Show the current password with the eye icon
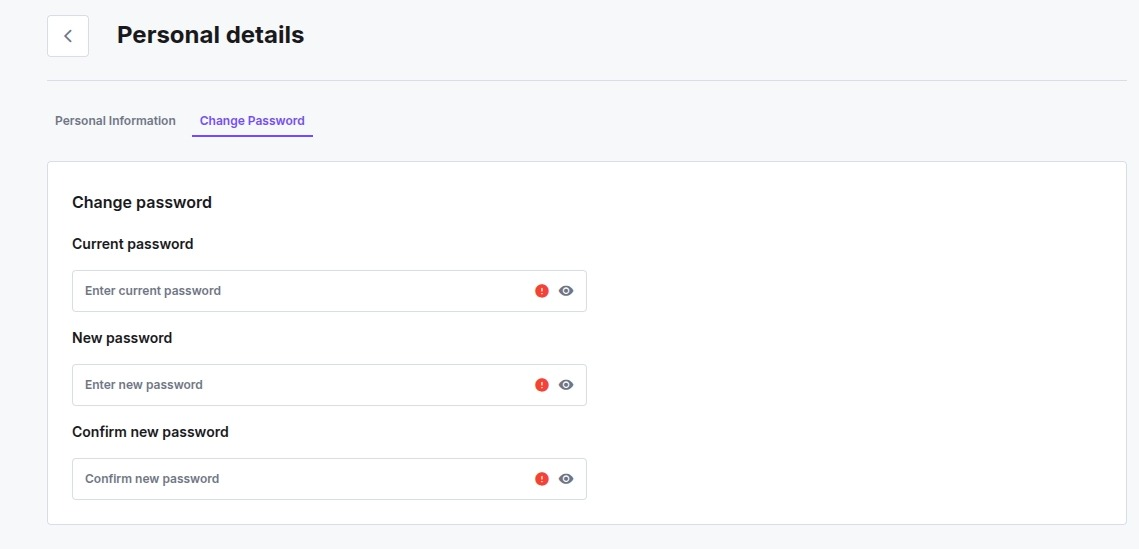 [567, 291]
